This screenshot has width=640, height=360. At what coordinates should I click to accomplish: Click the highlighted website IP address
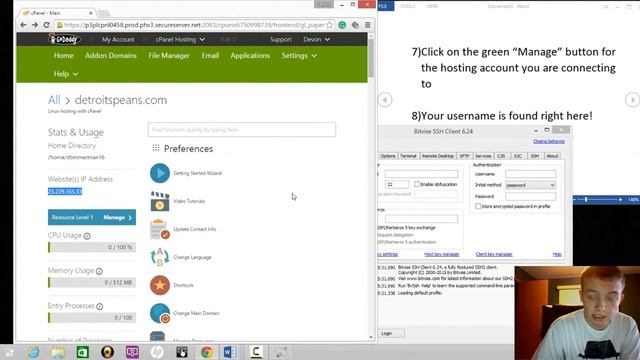pyautogui.click(x=65, y=191)
